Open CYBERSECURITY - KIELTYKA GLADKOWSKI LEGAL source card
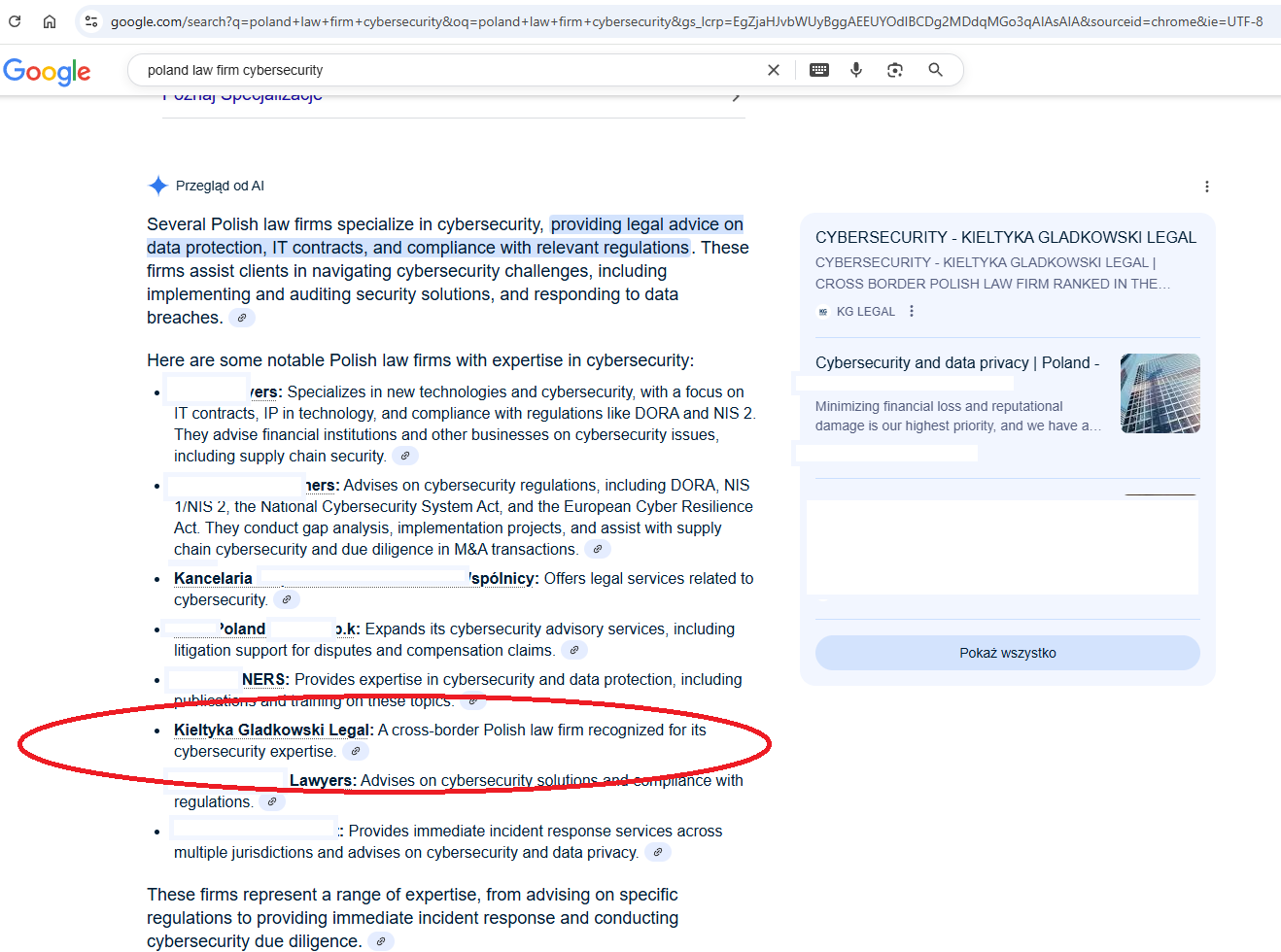Screen dimensions: 1281x952 [x=1005, y=237]
